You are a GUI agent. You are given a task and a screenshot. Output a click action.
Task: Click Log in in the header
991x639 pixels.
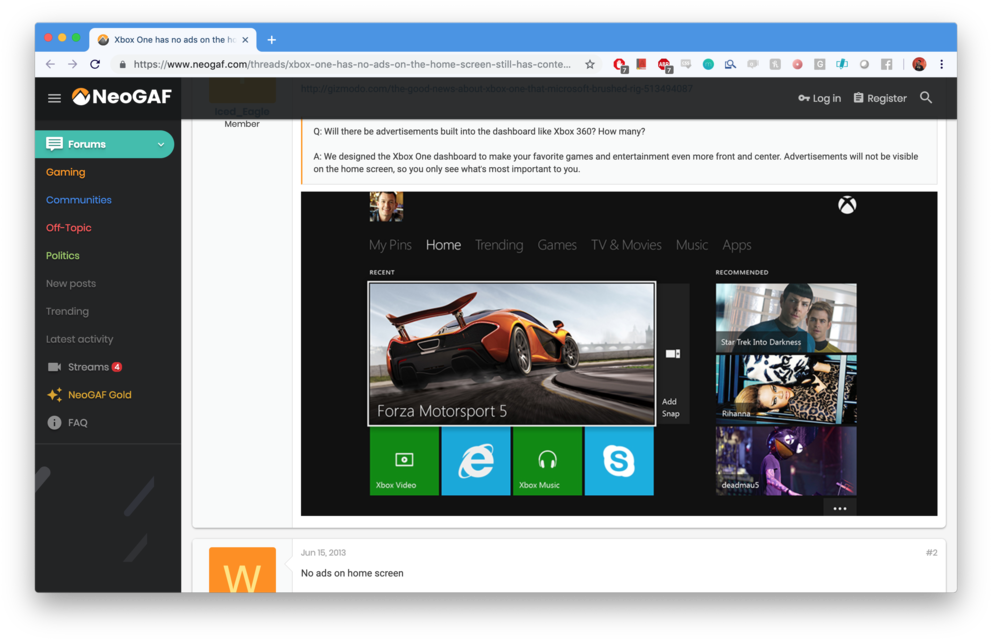(x=819, y=98)
